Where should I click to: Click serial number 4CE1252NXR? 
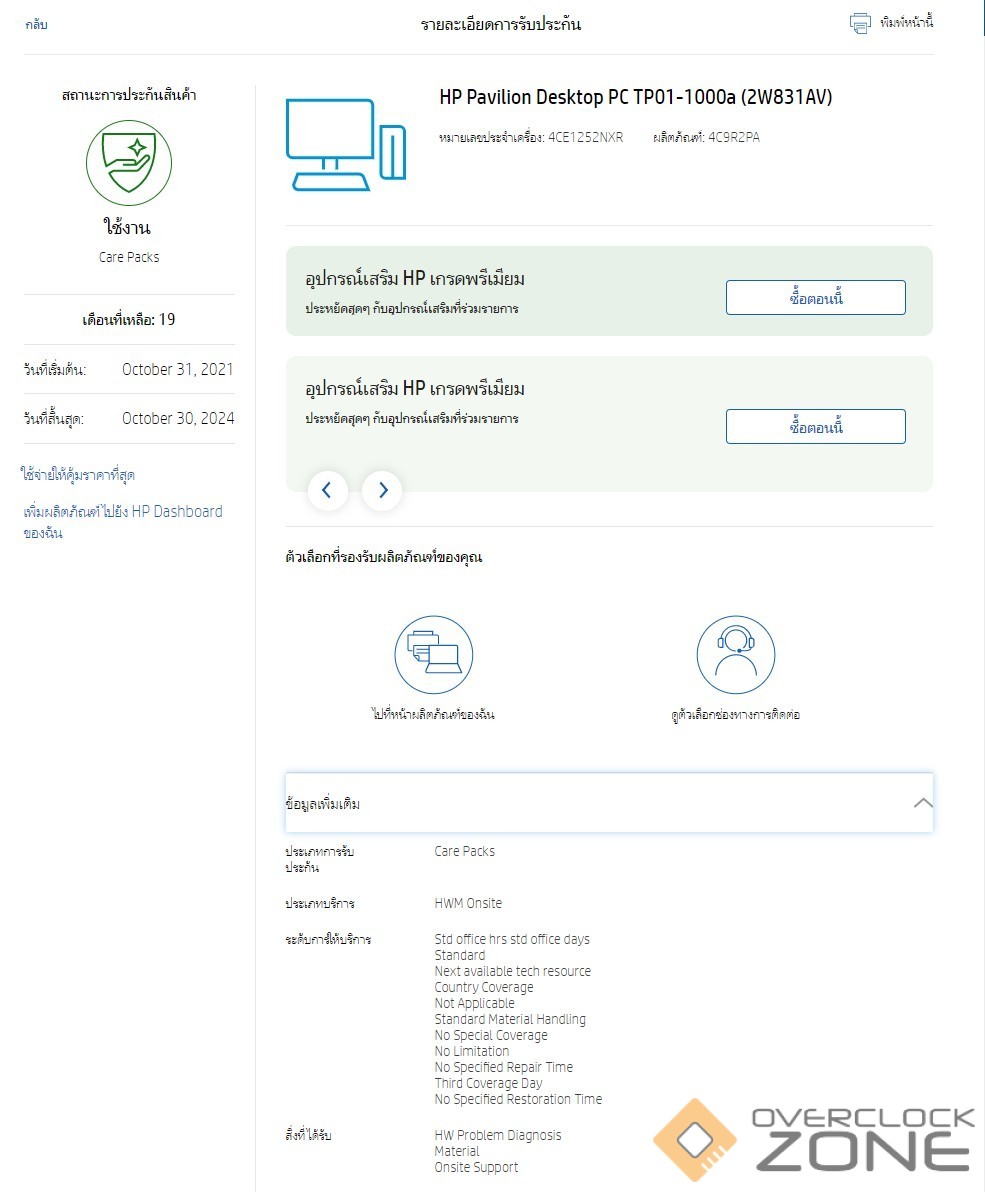585,138
